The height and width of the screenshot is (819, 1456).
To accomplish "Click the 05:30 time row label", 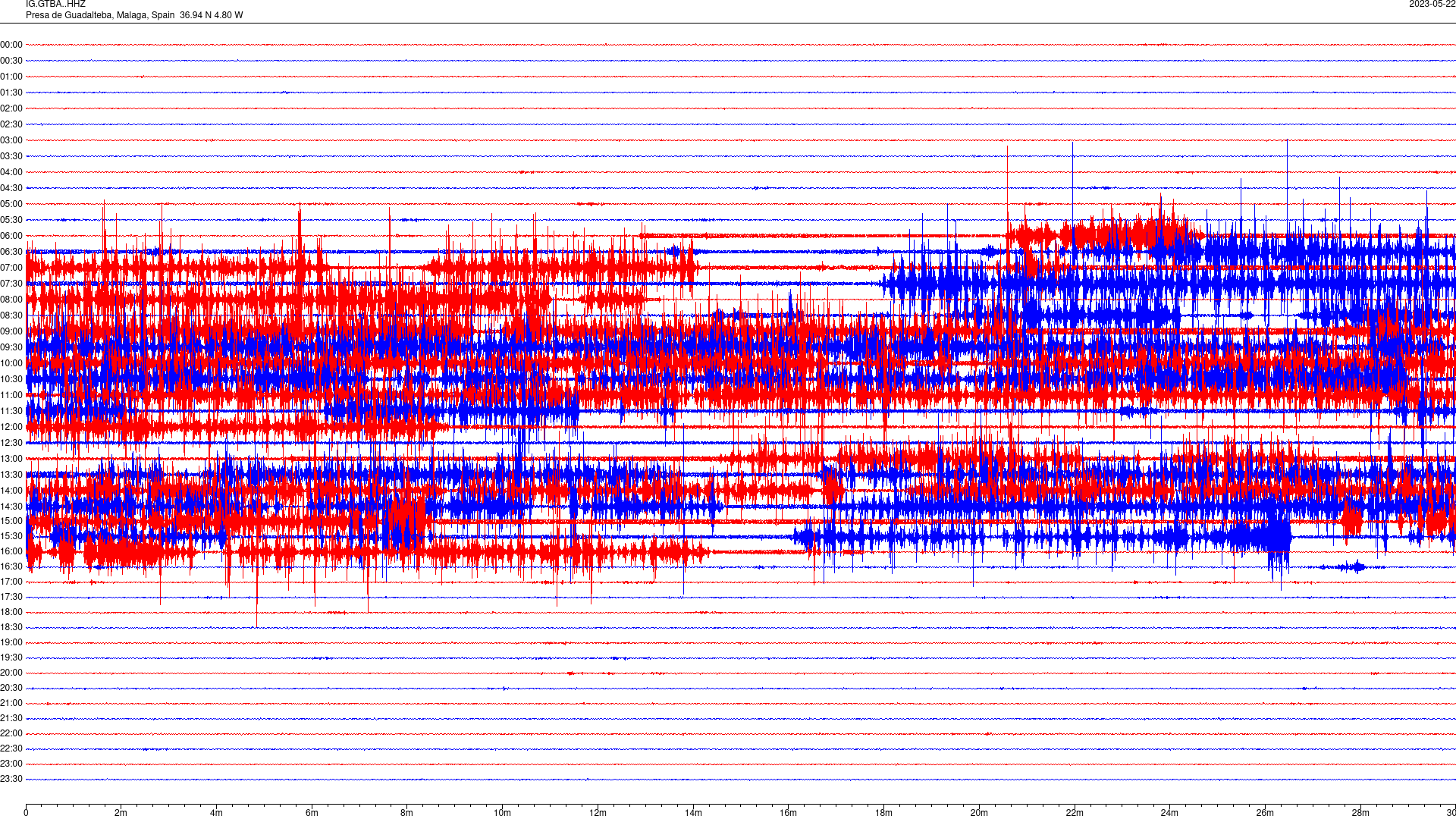I will point(11,220).
